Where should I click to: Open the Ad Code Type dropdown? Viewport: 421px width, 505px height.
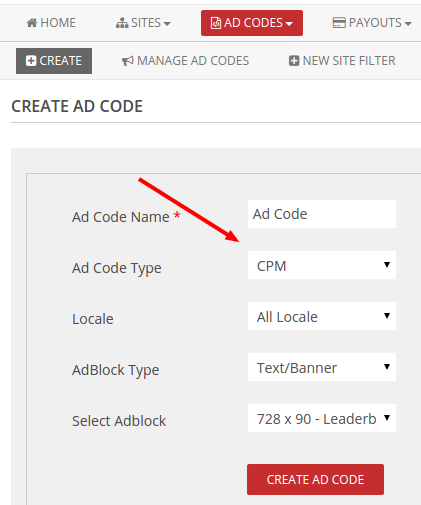pos(322,265)
